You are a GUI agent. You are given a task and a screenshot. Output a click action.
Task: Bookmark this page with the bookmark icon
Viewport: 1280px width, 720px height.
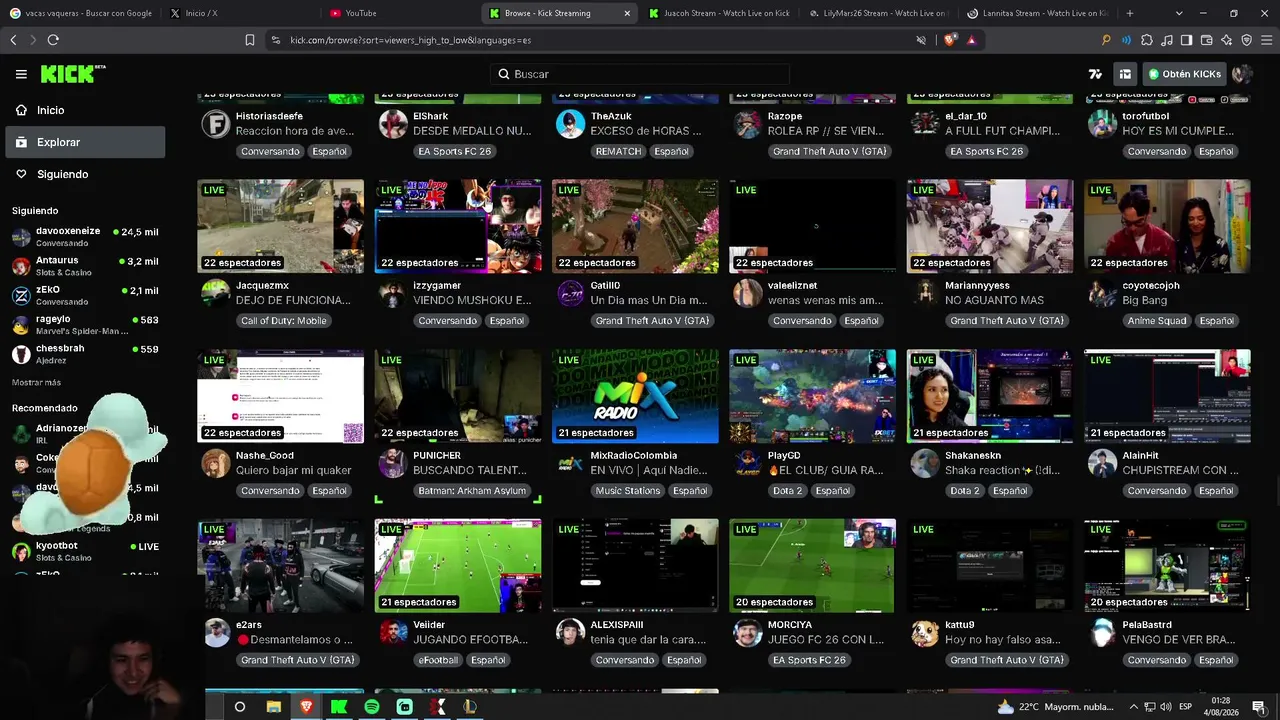pos(250,40)
